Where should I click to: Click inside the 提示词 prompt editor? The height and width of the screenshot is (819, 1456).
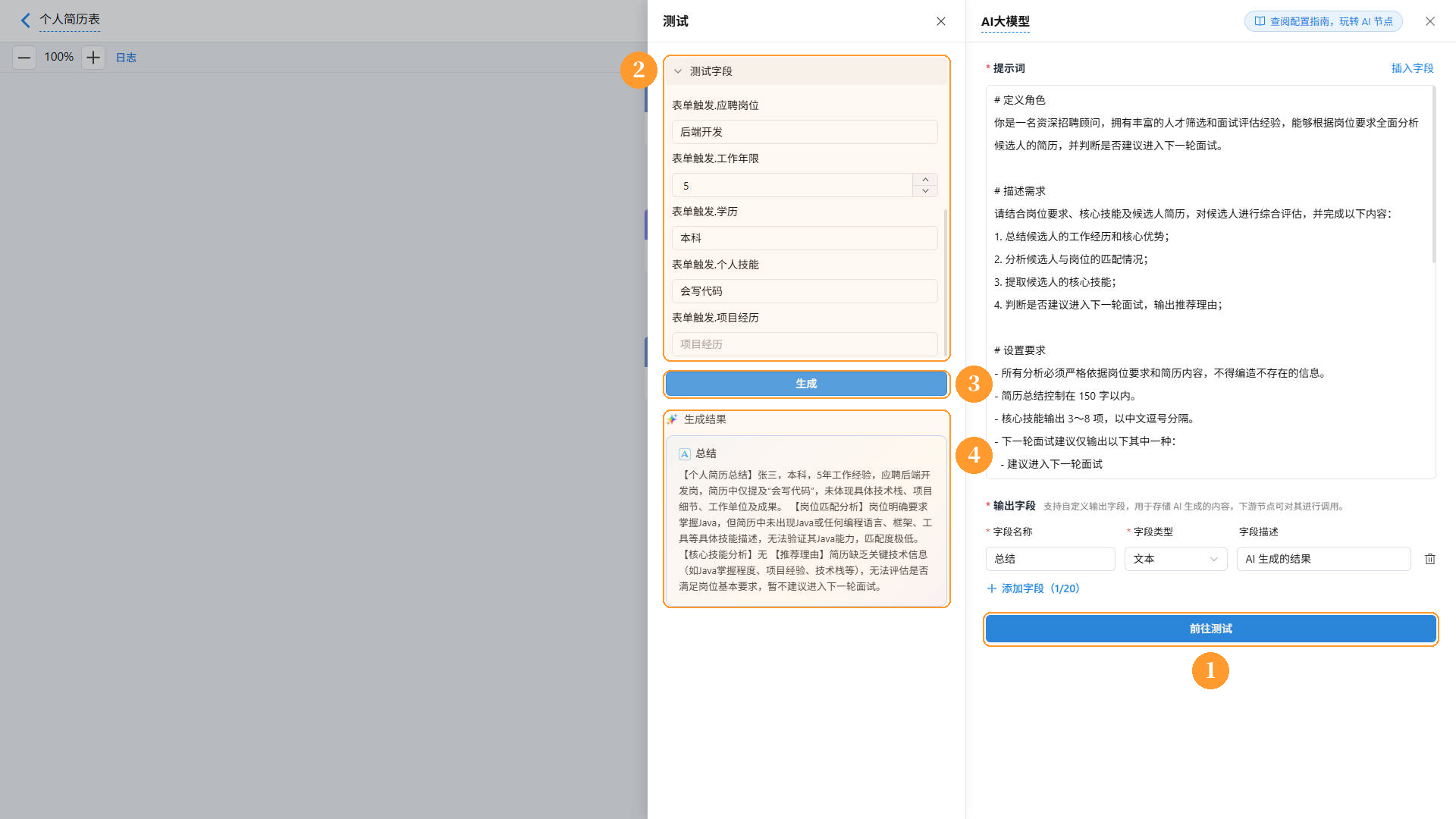pyautogui.click(x=1210, y=282)
